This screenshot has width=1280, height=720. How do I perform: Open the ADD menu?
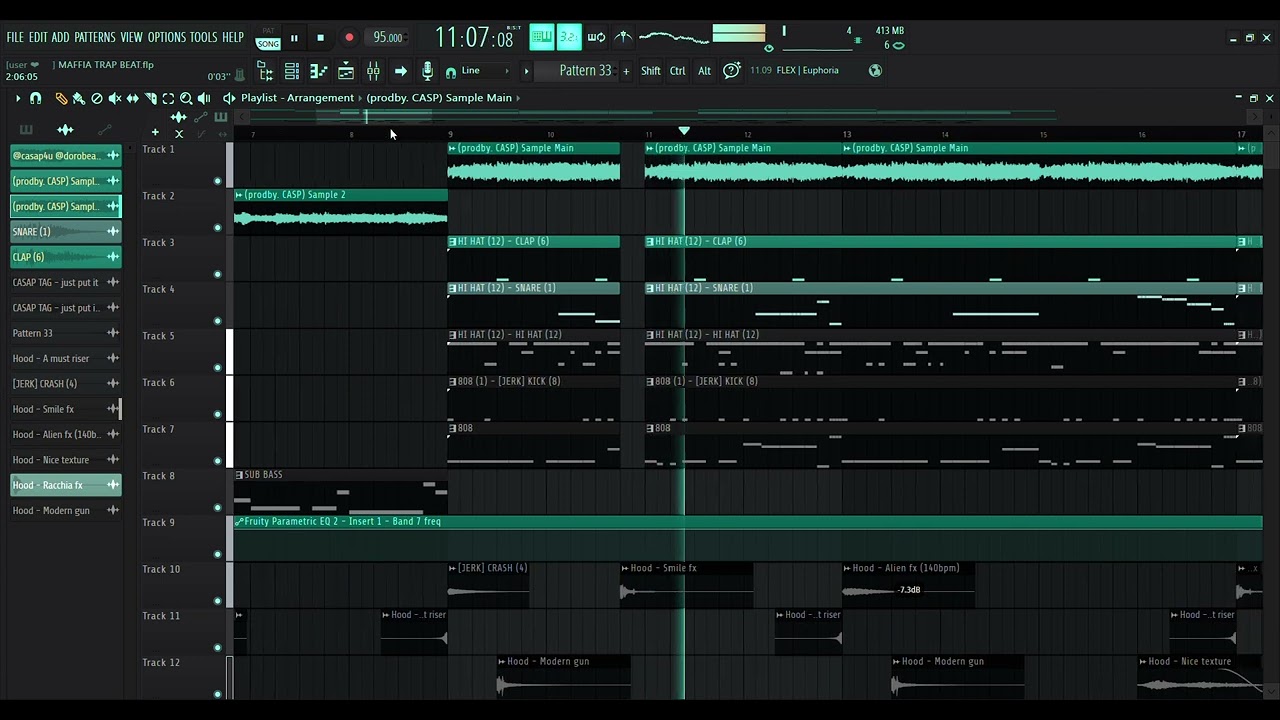pos(61,37)
